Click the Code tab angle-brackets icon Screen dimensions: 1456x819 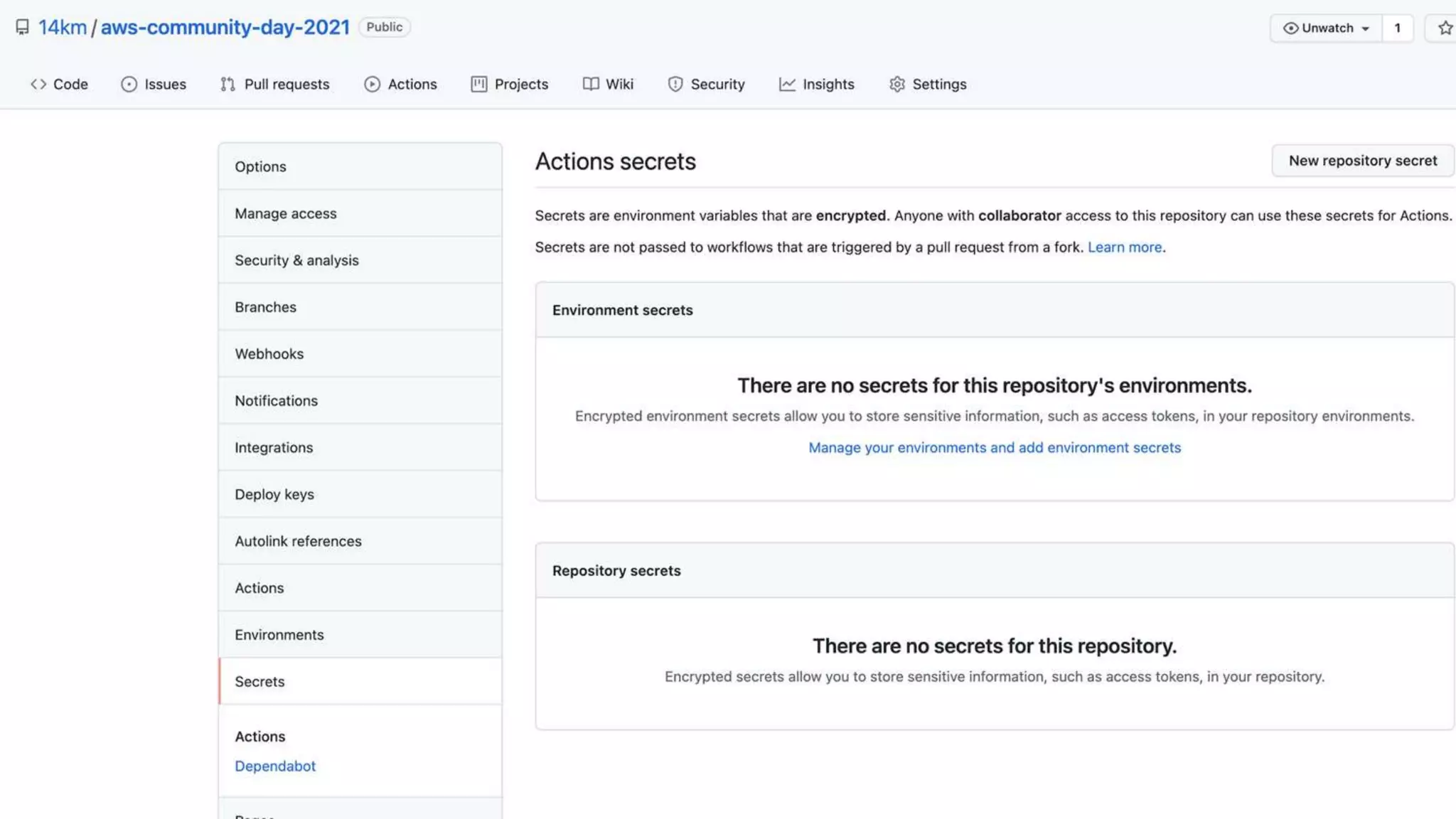38,84
